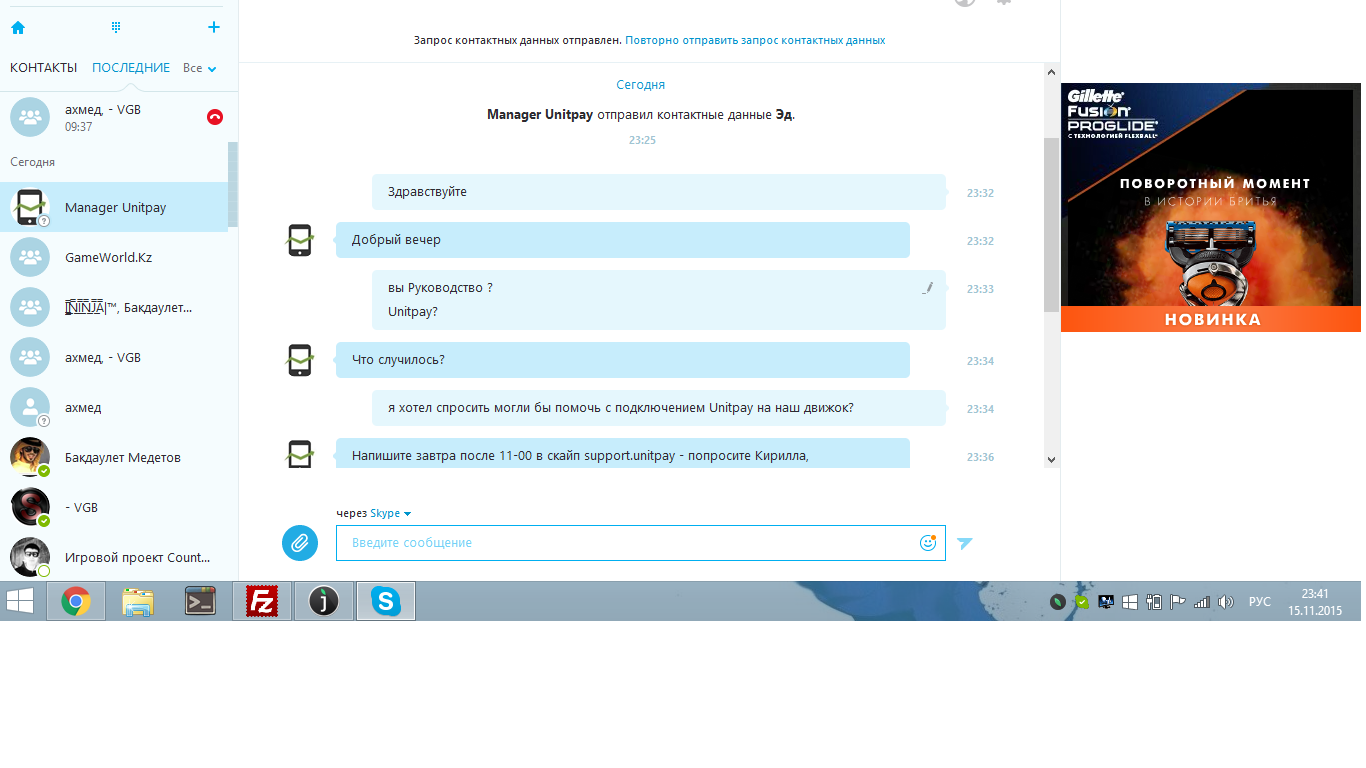Viewport: 1366px width, 768px height.
Task: Switch to the КОНТАКТЫ tab
Action: pyautogui.click(x=43, y=68)
